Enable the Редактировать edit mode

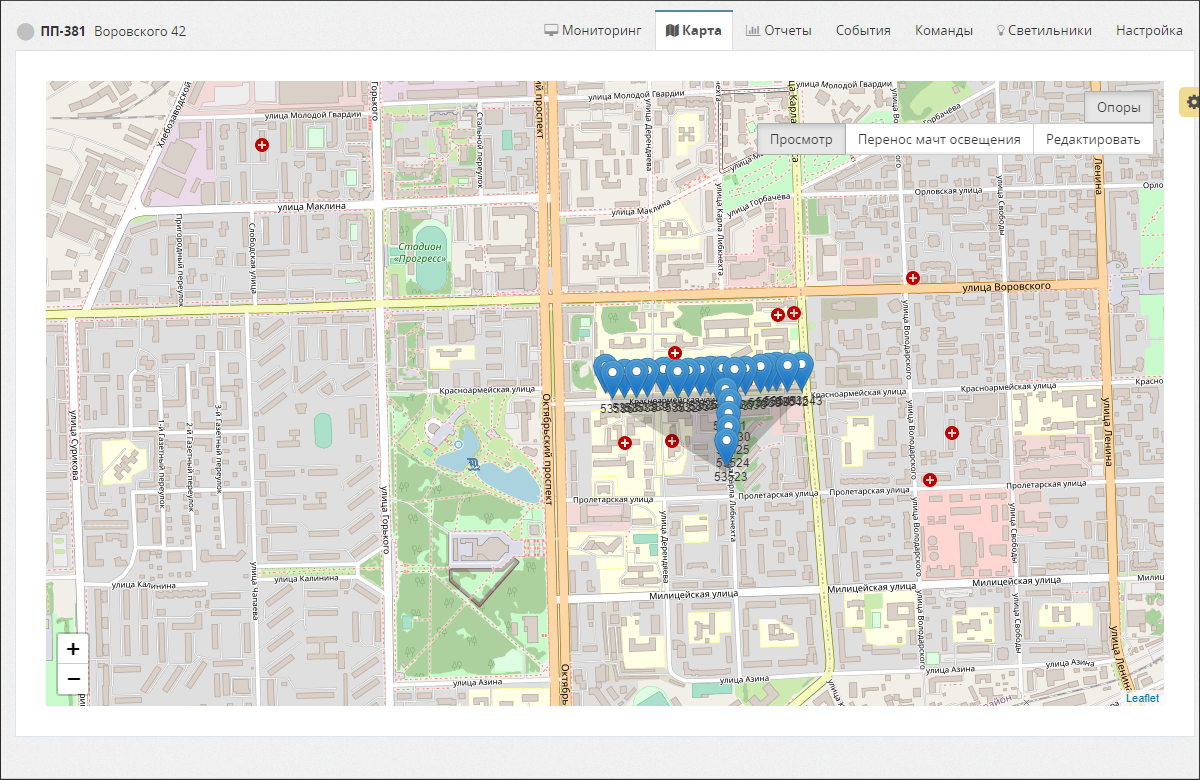[1093, 139]
